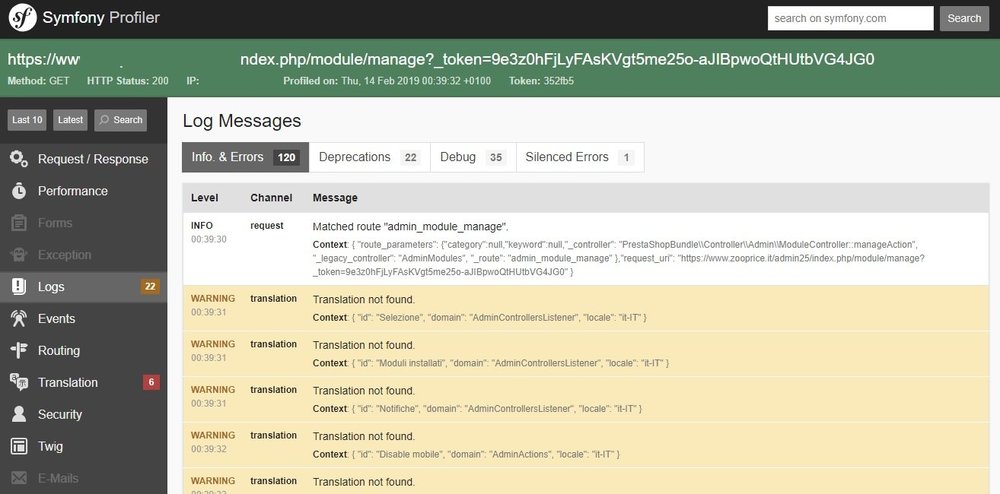
Task: Open the Forms menu item
Action: [x=55, y=223]
